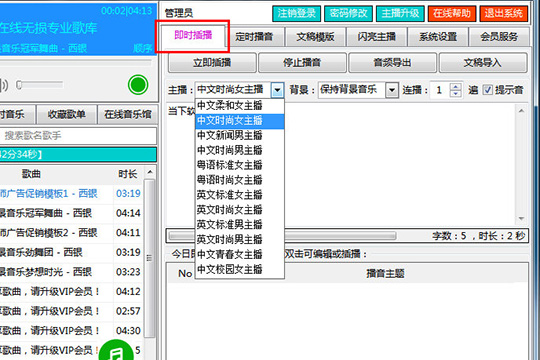Click the 时长 column header
540x360 pixels.
[128, 174]
